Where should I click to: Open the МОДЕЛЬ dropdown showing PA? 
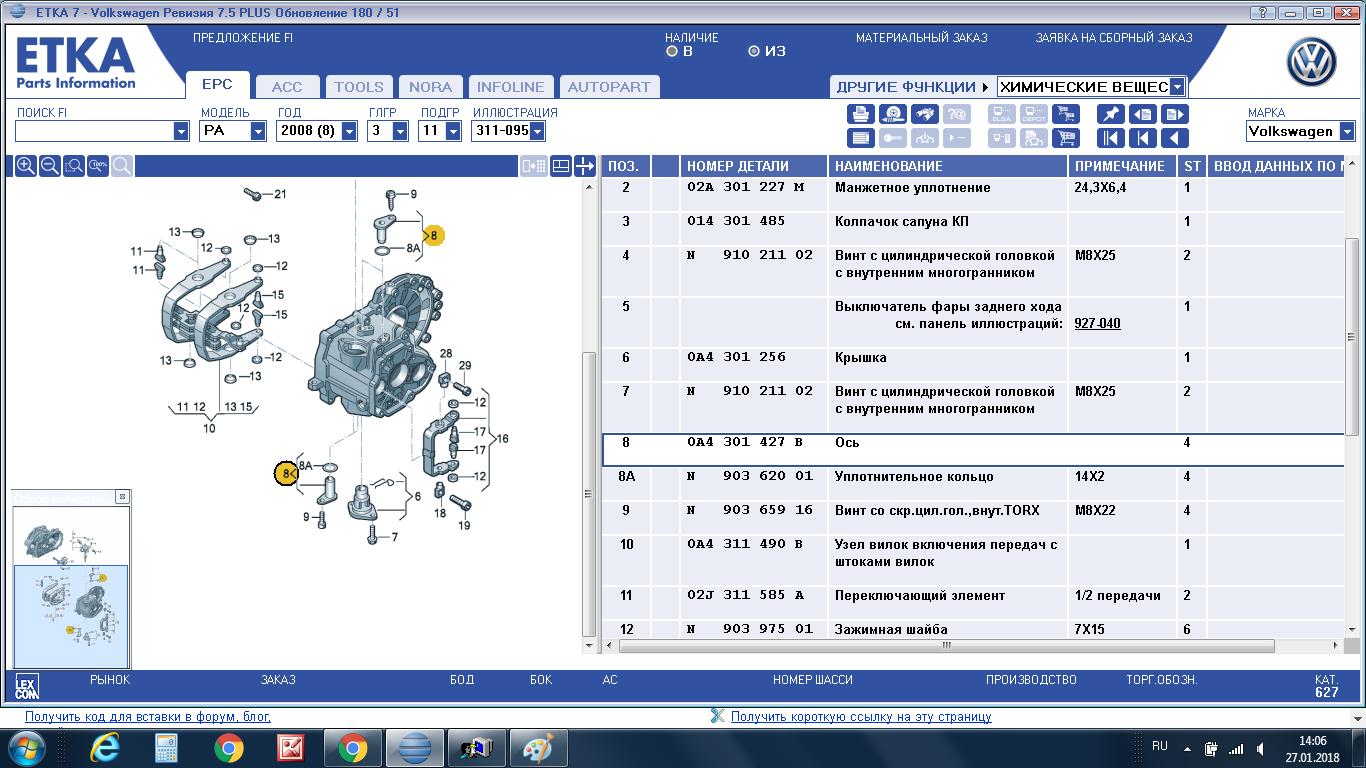pyautogui.click(x=258, y=131)
